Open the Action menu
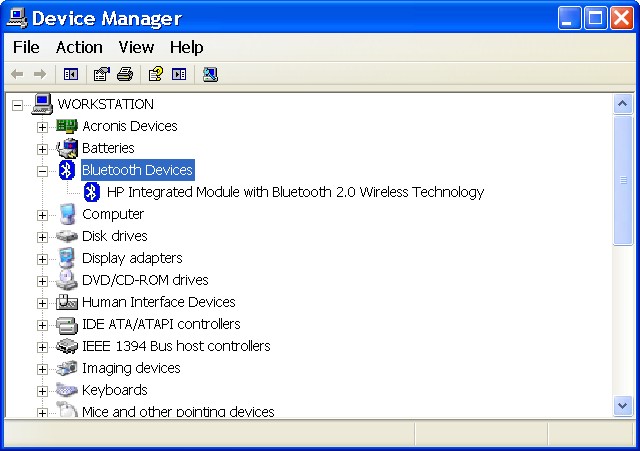This screenshot has width=640, height=451. click(x=79, y=47)
